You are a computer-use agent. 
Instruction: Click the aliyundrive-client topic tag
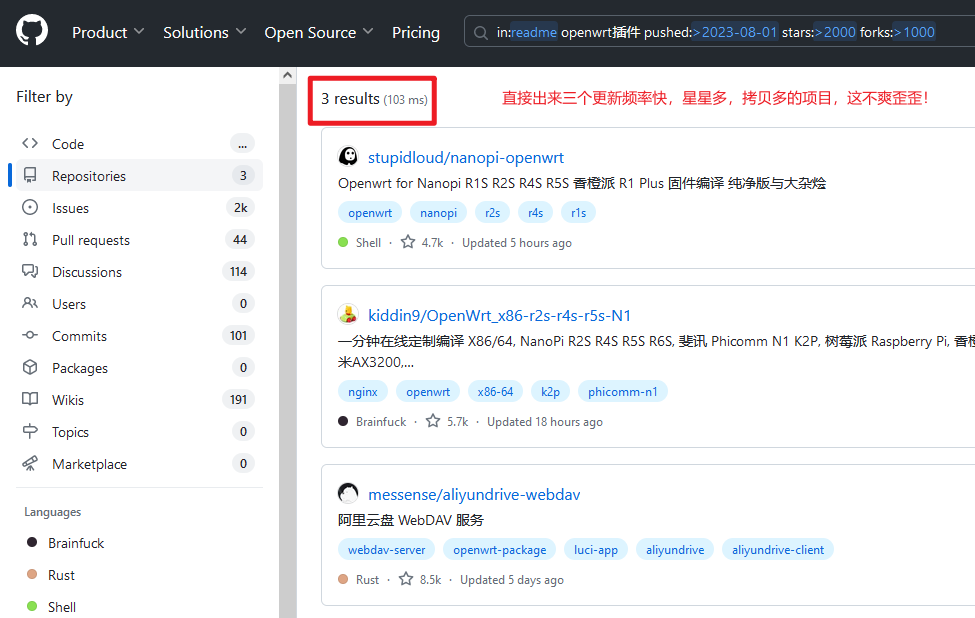[777, 550]
